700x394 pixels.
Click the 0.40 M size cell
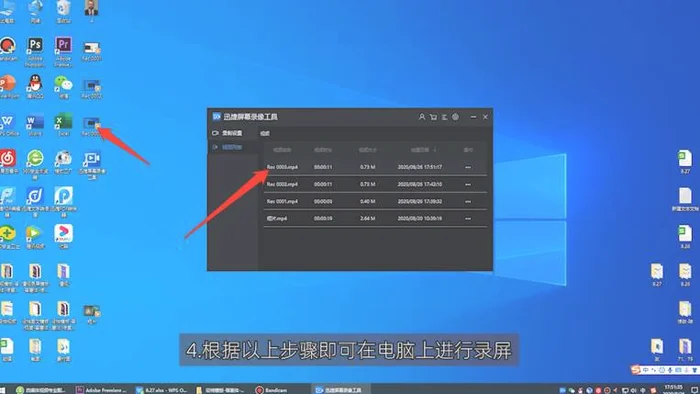[x=367, y=201]
